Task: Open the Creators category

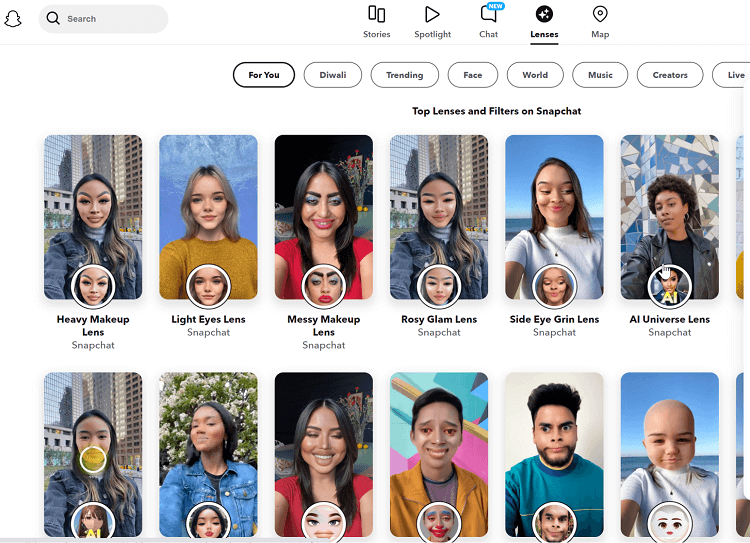Action: pos(670,75)
